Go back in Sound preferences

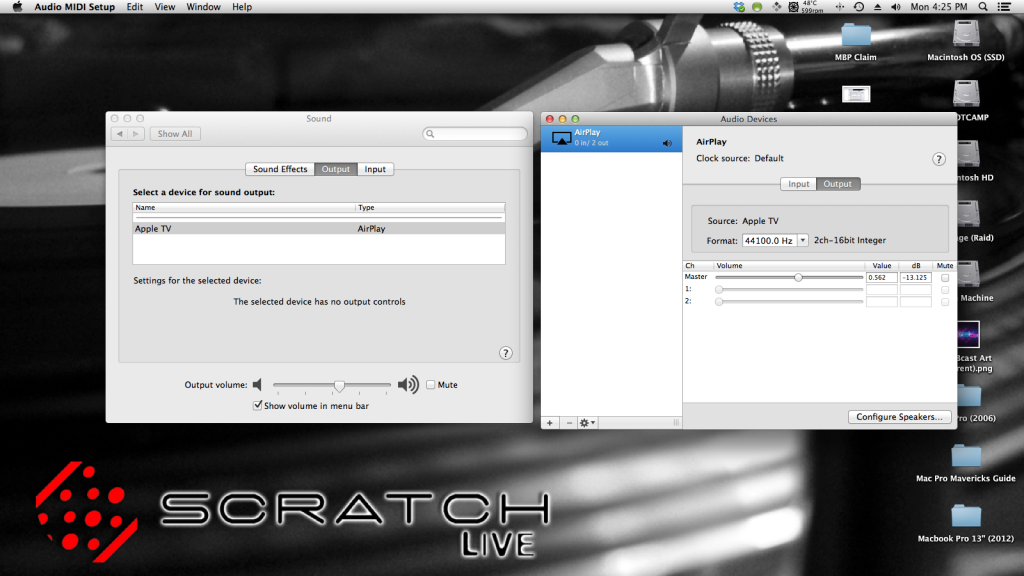click(x=120, y=134)
